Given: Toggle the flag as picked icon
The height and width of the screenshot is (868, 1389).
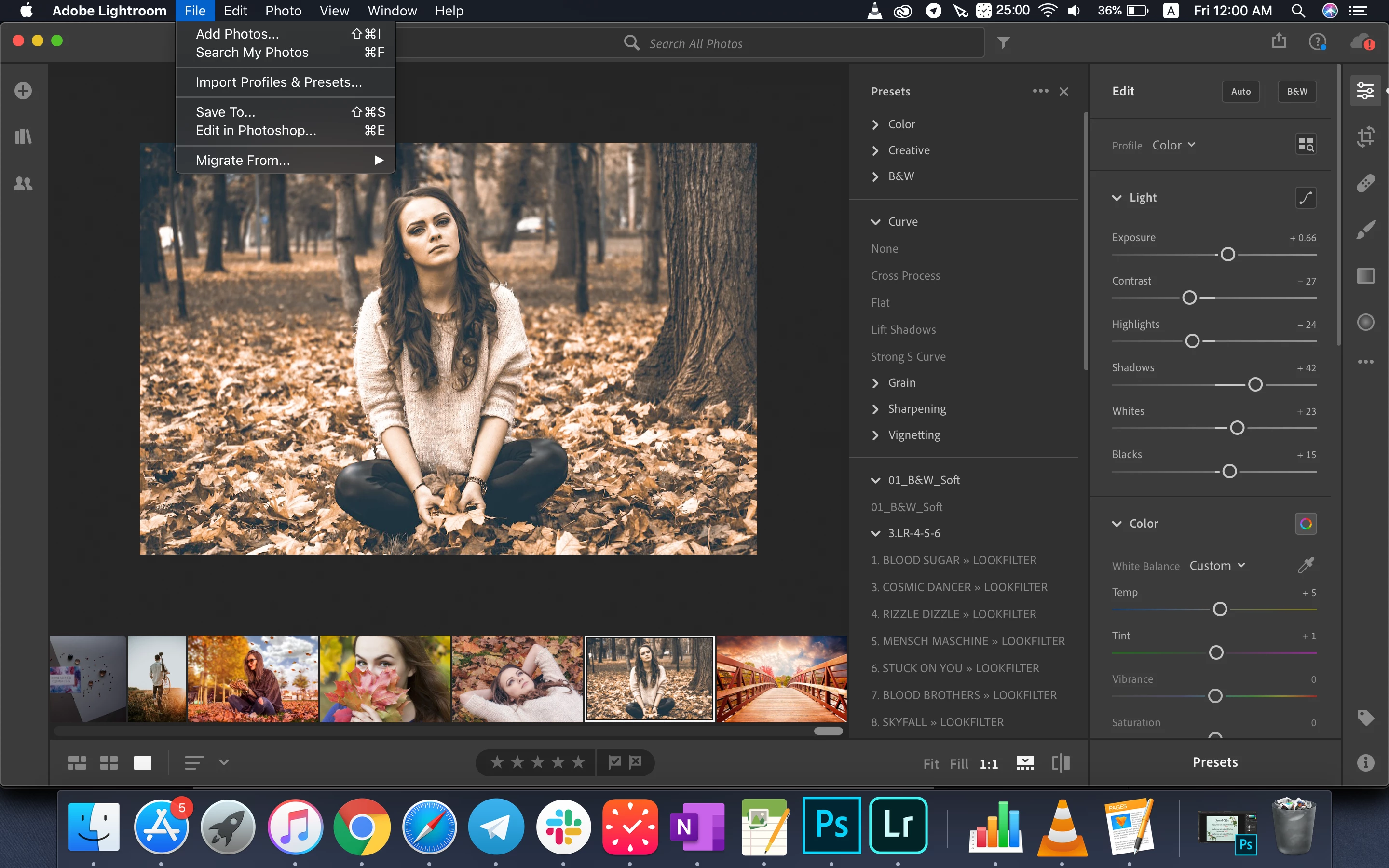Looking at the screenshot, I should 615,762.
